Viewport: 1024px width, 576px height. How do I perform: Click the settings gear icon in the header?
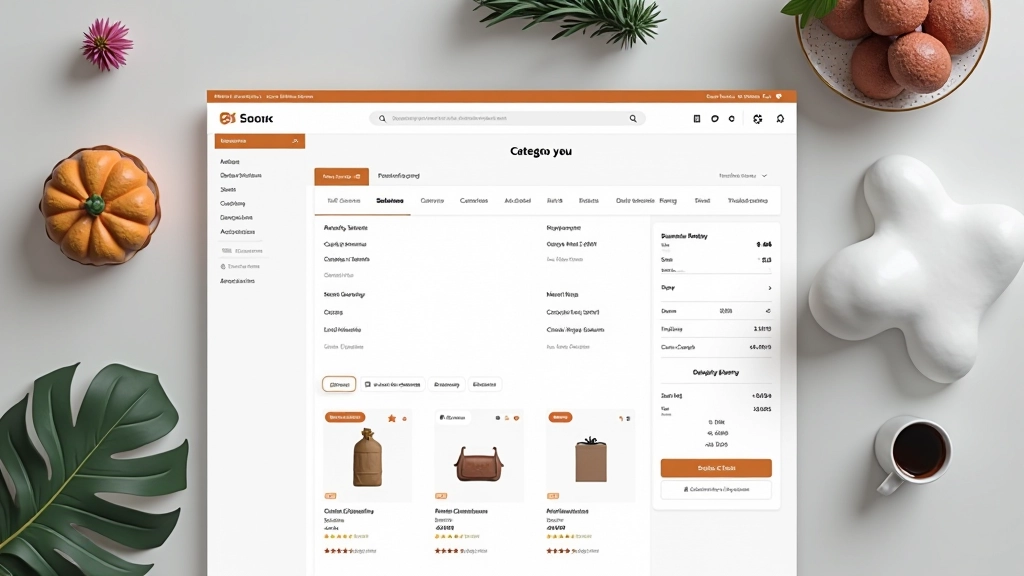757,119
